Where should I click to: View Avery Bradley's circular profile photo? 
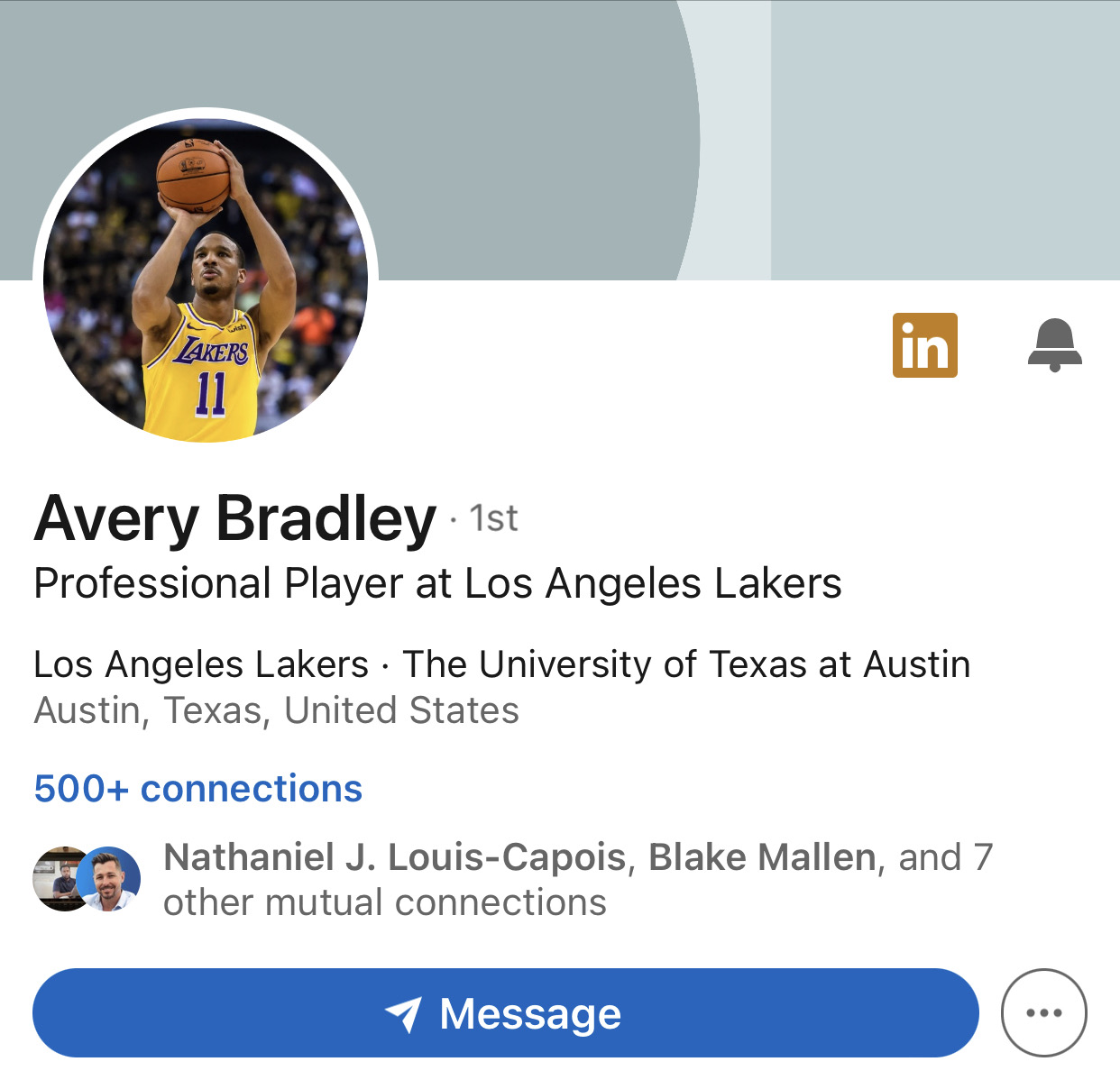click(x=206, y=280)
